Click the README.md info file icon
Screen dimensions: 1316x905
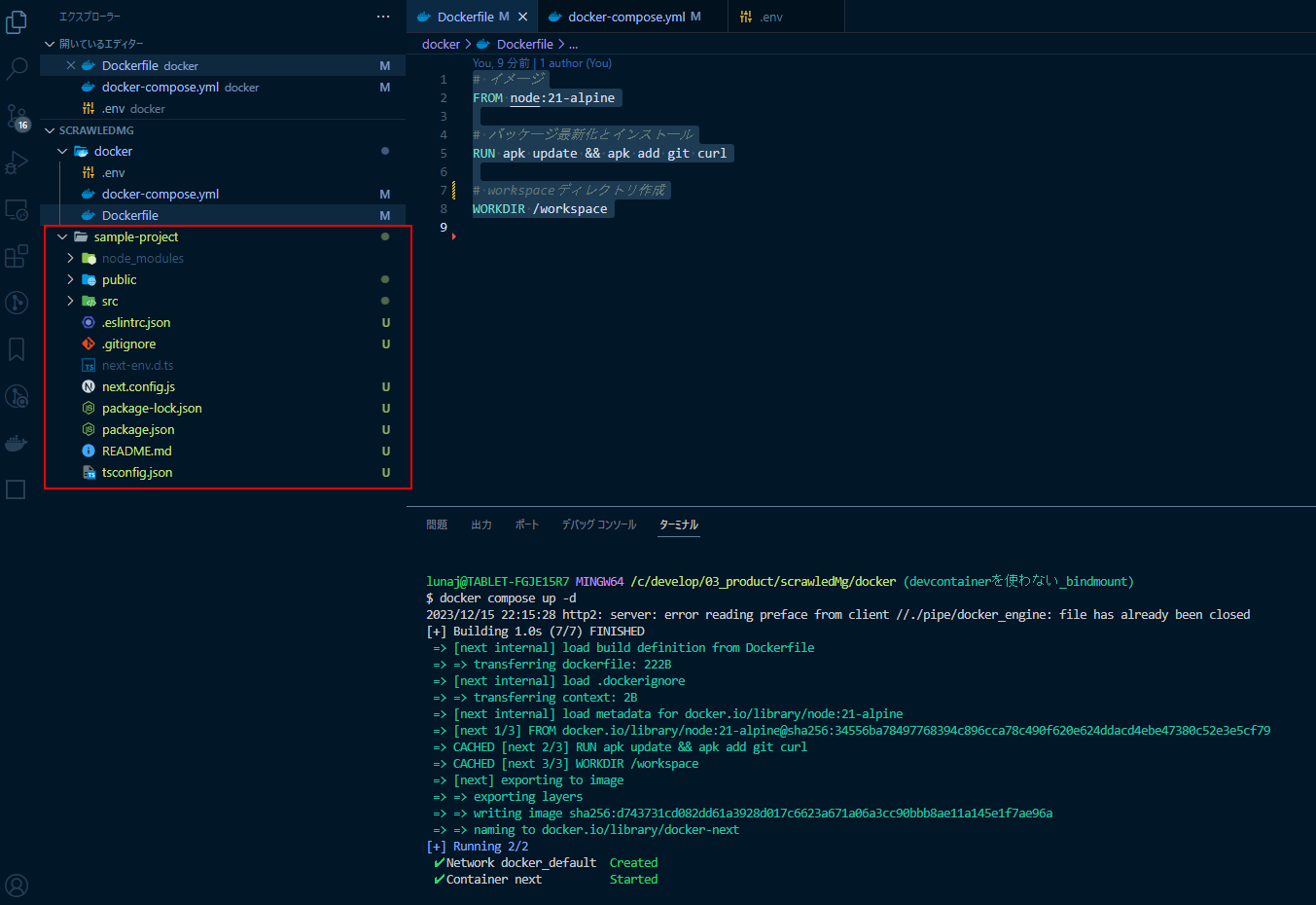tap(89, 451)
